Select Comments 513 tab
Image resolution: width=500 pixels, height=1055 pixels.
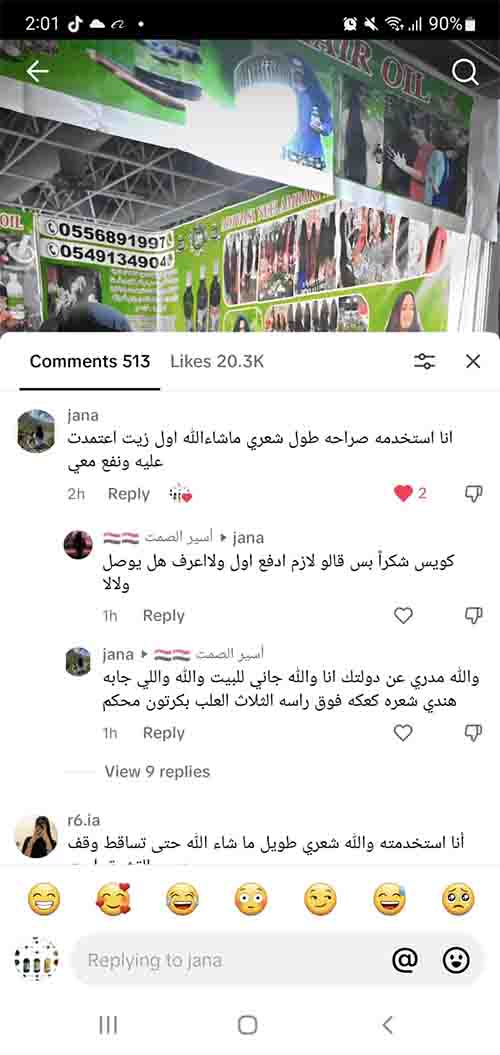(x=90, y=361)
